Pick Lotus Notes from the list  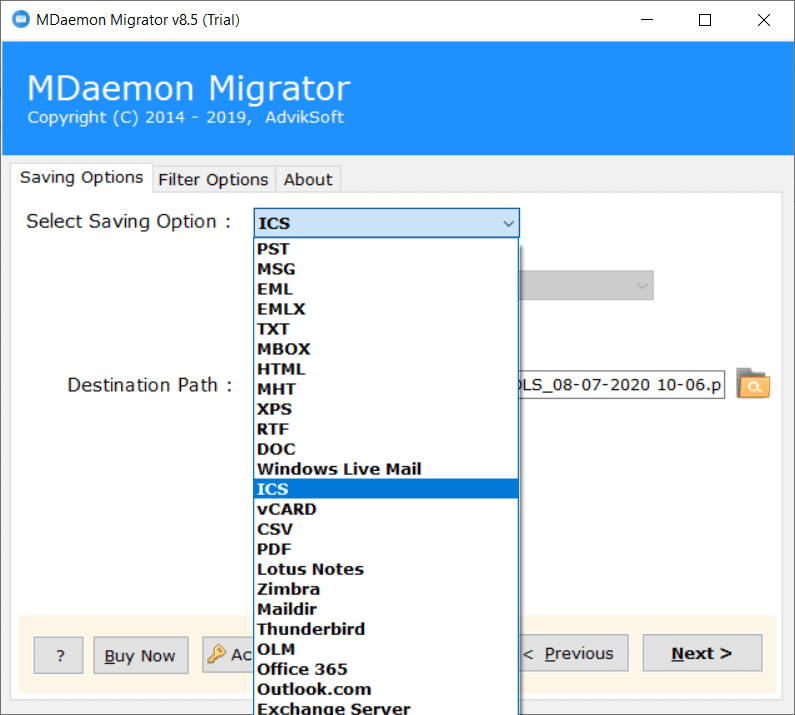coord(386,569)
